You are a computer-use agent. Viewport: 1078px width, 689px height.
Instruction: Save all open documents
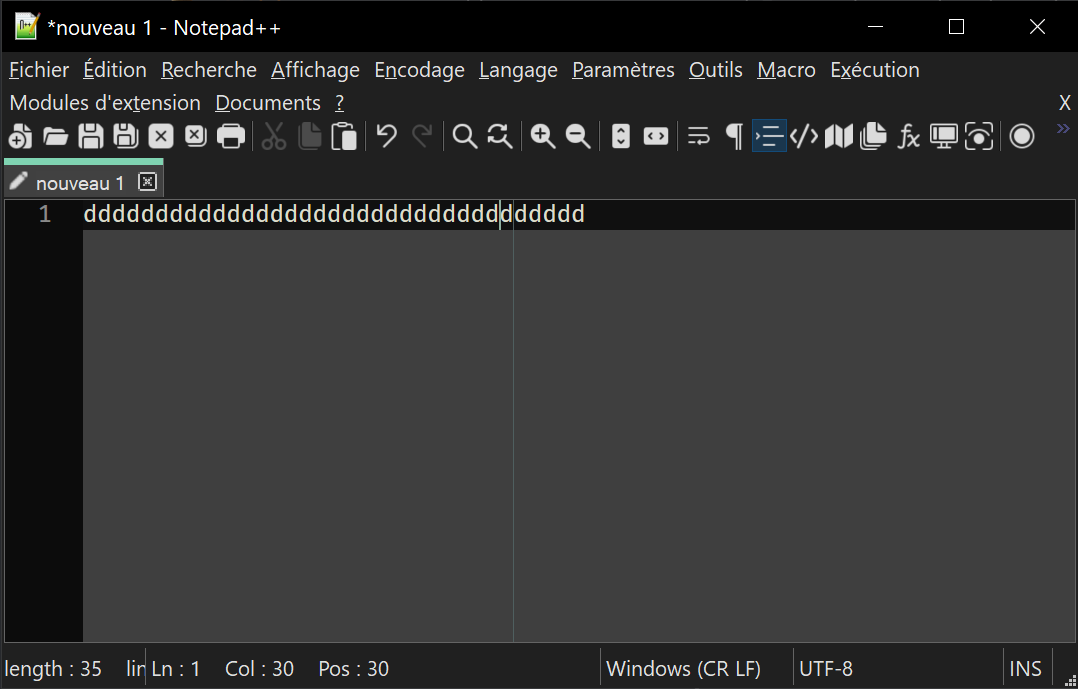coord(124,135)
